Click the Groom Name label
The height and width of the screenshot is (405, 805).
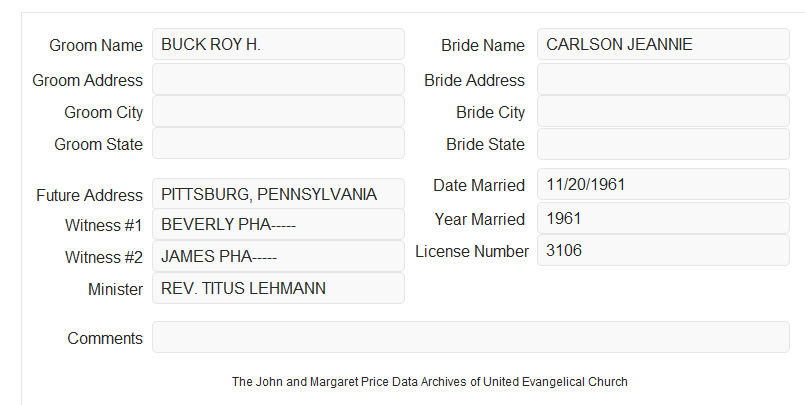pos(96,45)
